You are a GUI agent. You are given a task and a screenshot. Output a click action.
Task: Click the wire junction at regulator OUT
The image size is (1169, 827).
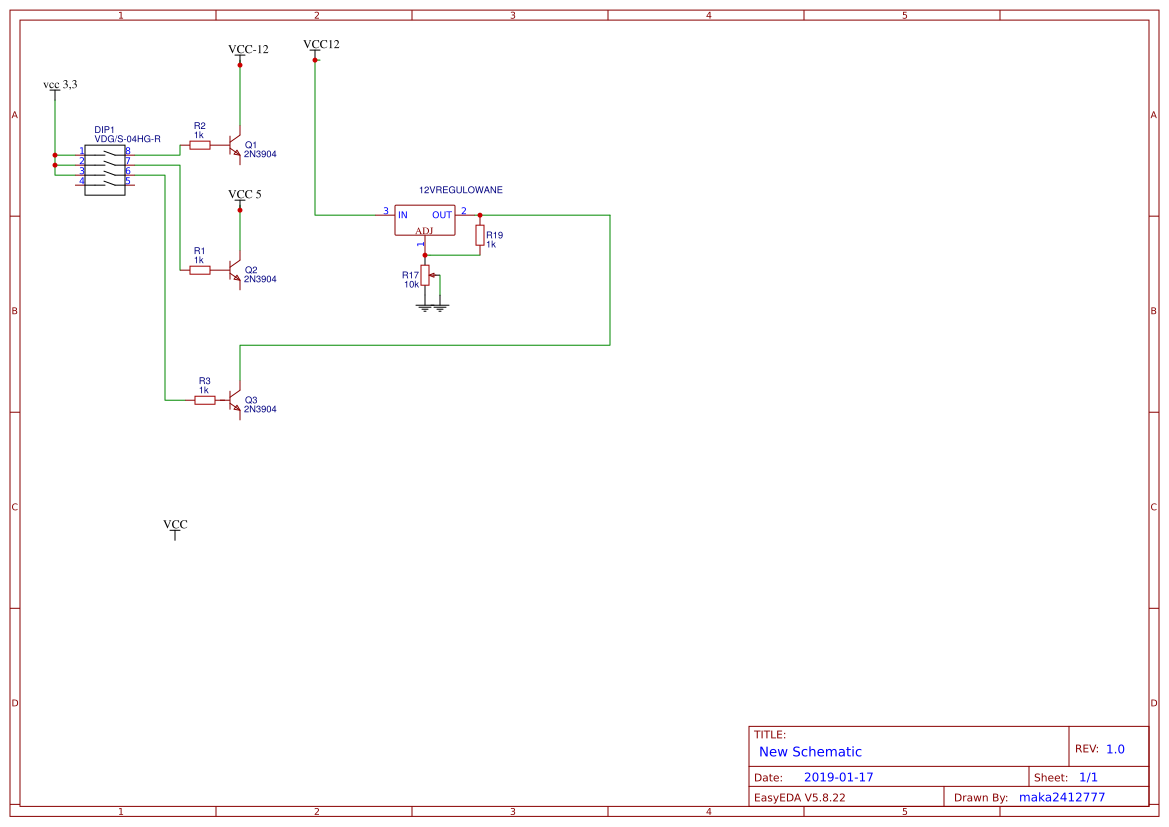(x=480, y=216)
